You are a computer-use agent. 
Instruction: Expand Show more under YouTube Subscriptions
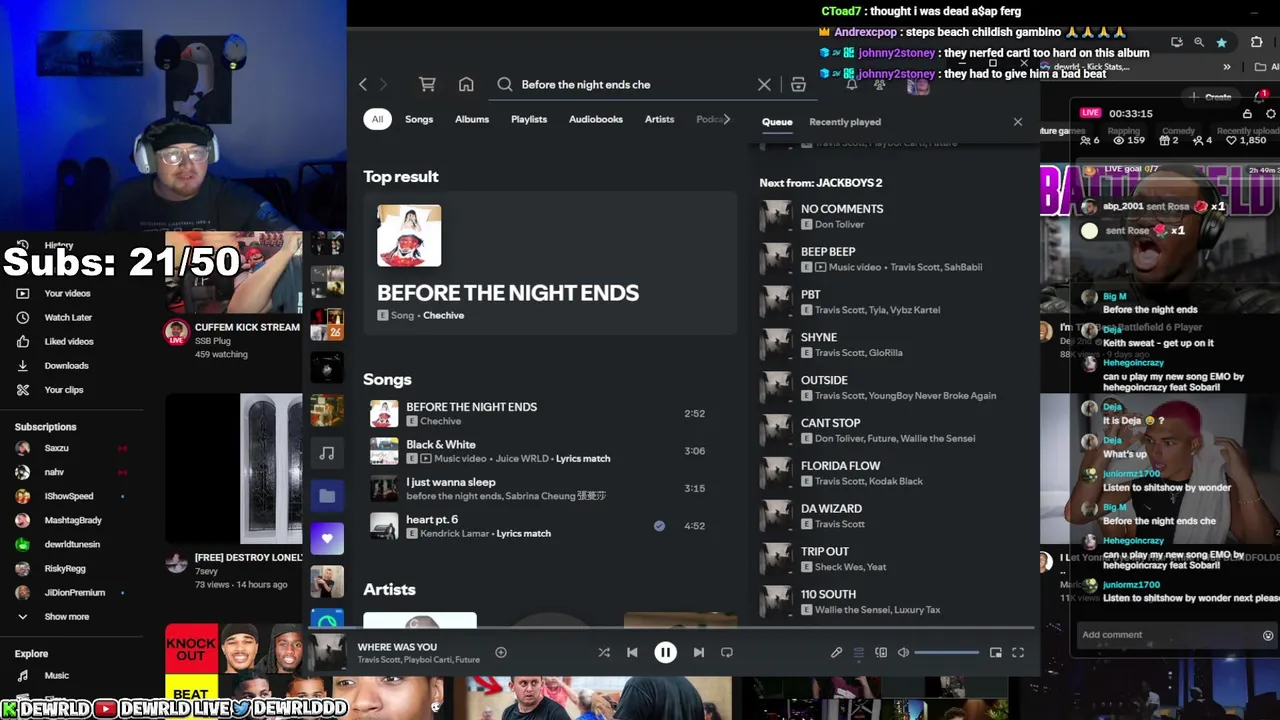69,617
